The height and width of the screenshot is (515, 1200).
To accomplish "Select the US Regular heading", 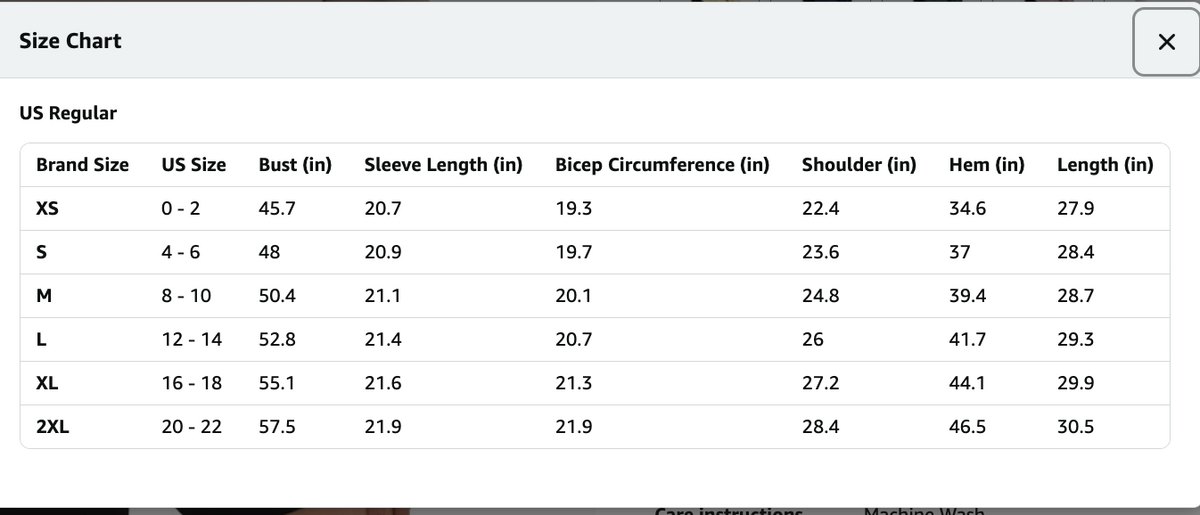I will 68,113.
